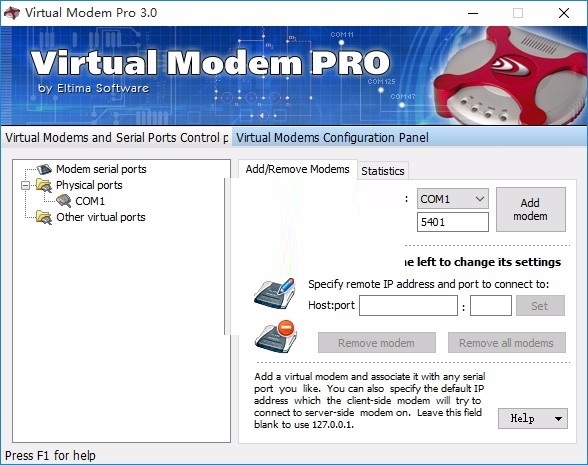Viewport: 588px width, 465px height.
Task: Collapse the Physical ports tree node
Action: [x=26, y=185]
